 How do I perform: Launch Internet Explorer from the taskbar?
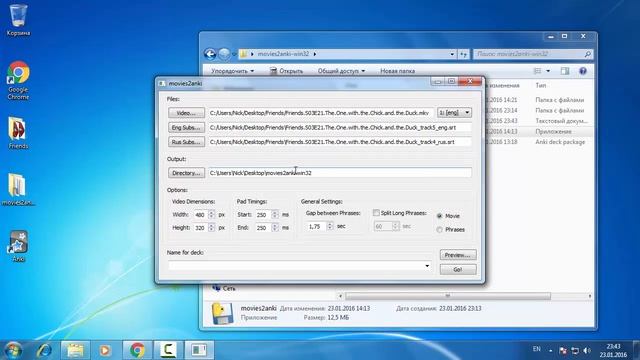pos(44,350)
